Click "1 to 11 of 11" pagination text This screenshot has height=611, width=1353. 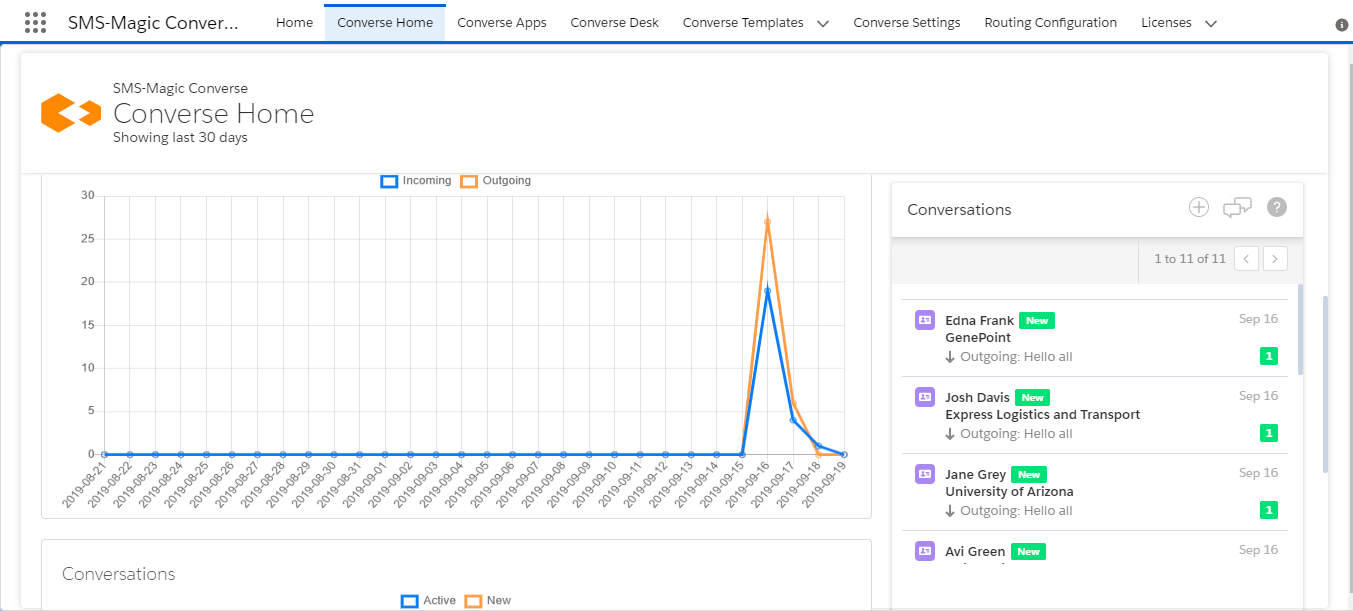click(1189, 259)
